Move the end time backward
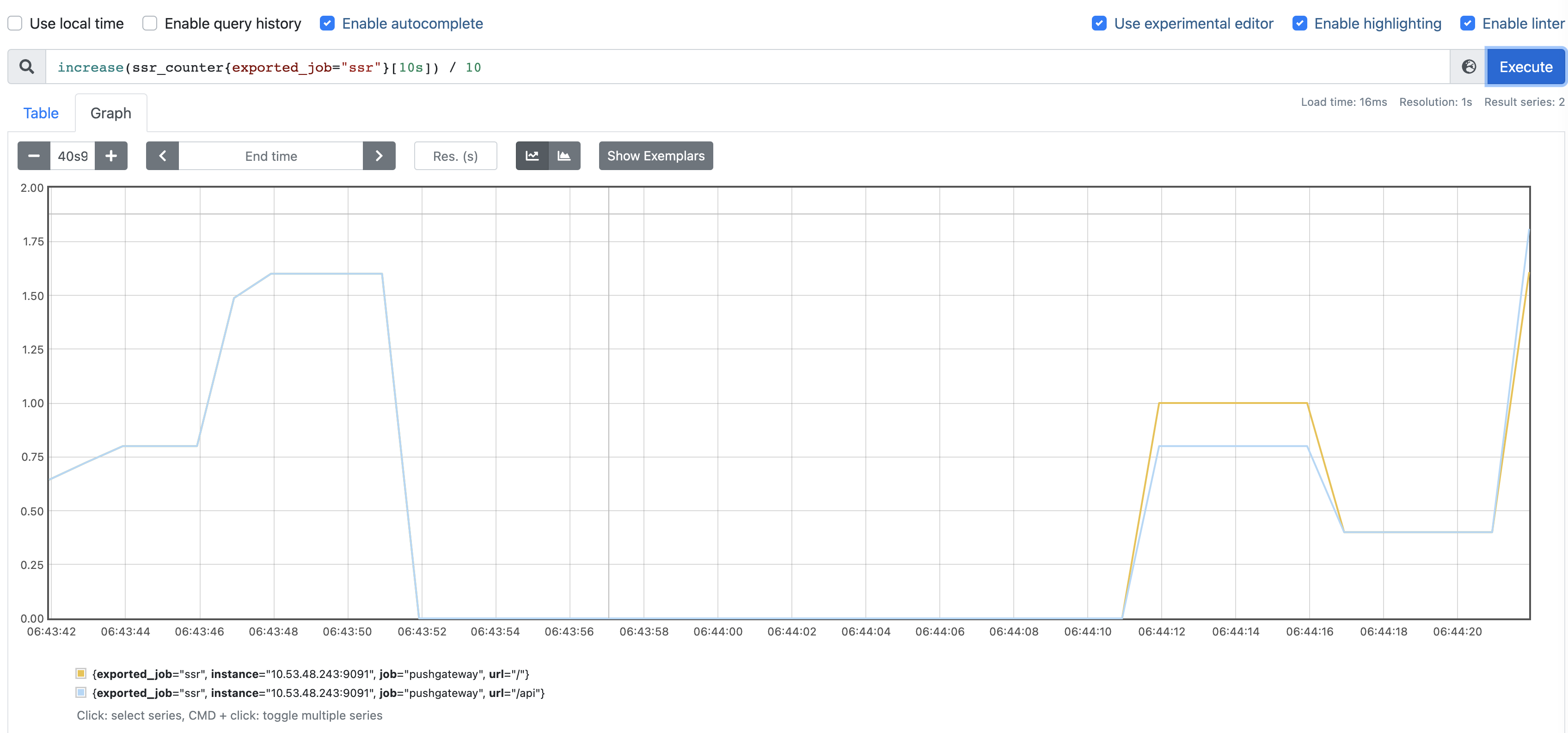1568x733 pixels. (163, 156)
